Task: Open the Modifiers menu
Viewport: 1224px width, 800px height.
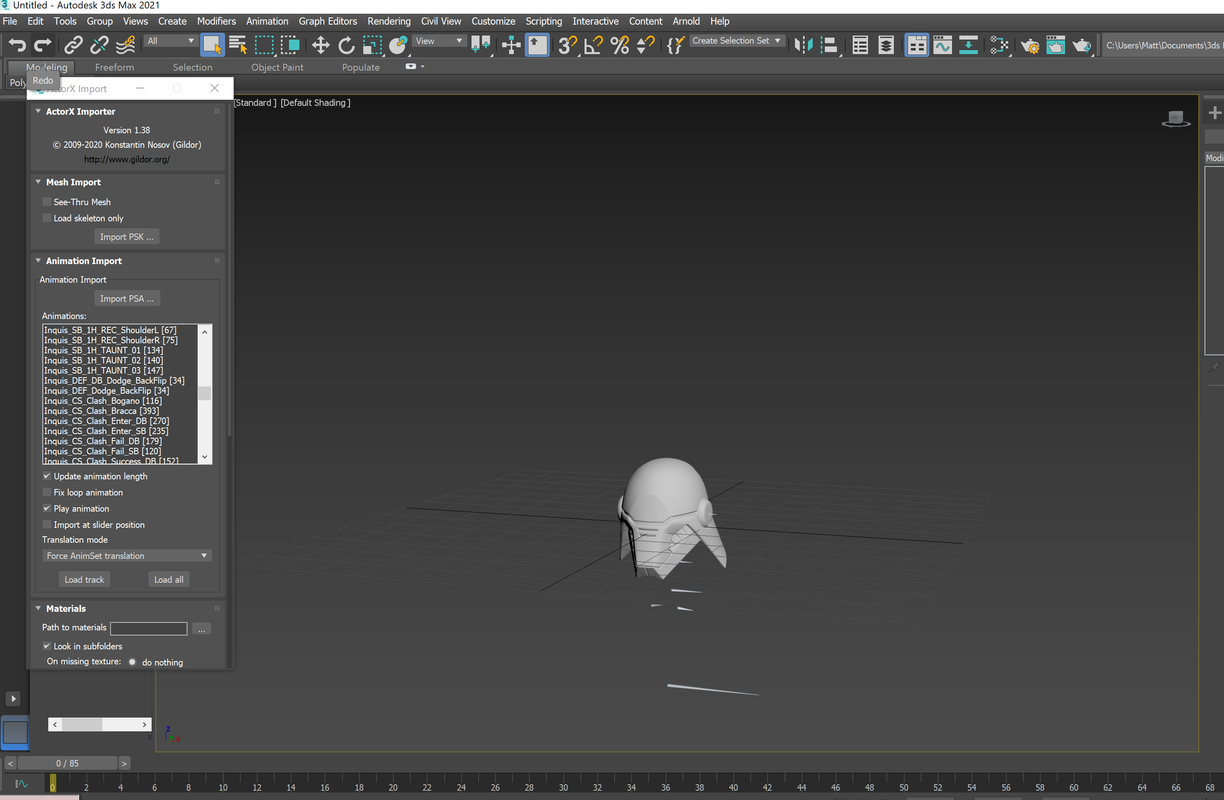Action: [217, 21]
